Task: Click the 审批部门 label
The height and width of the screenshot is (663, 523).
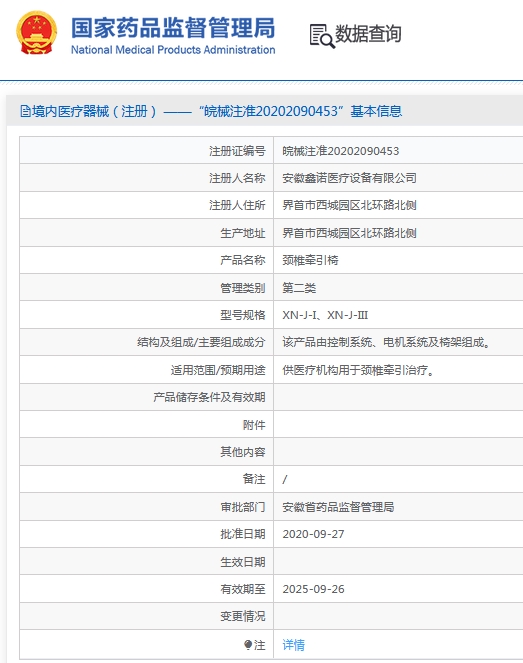Action: [243, 507]
